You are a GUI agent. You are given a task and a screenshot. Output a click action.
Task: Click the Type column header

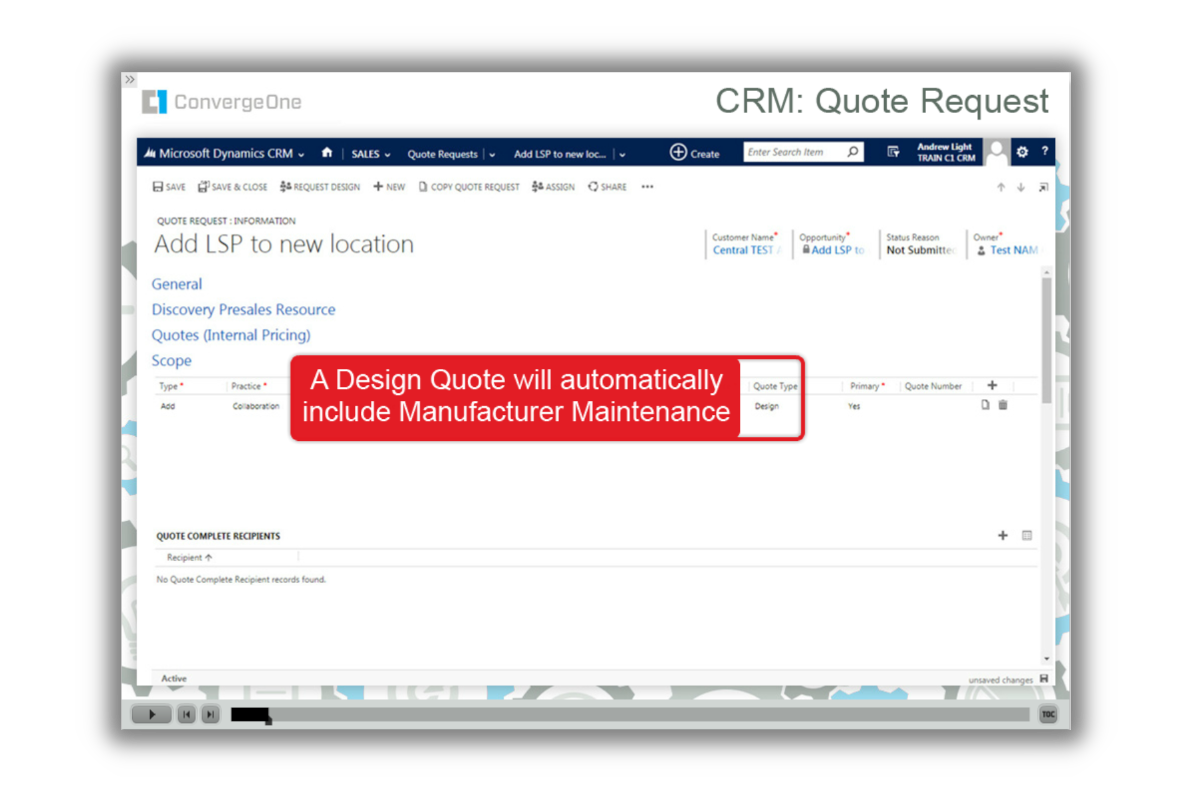click(x=171, y=386)
